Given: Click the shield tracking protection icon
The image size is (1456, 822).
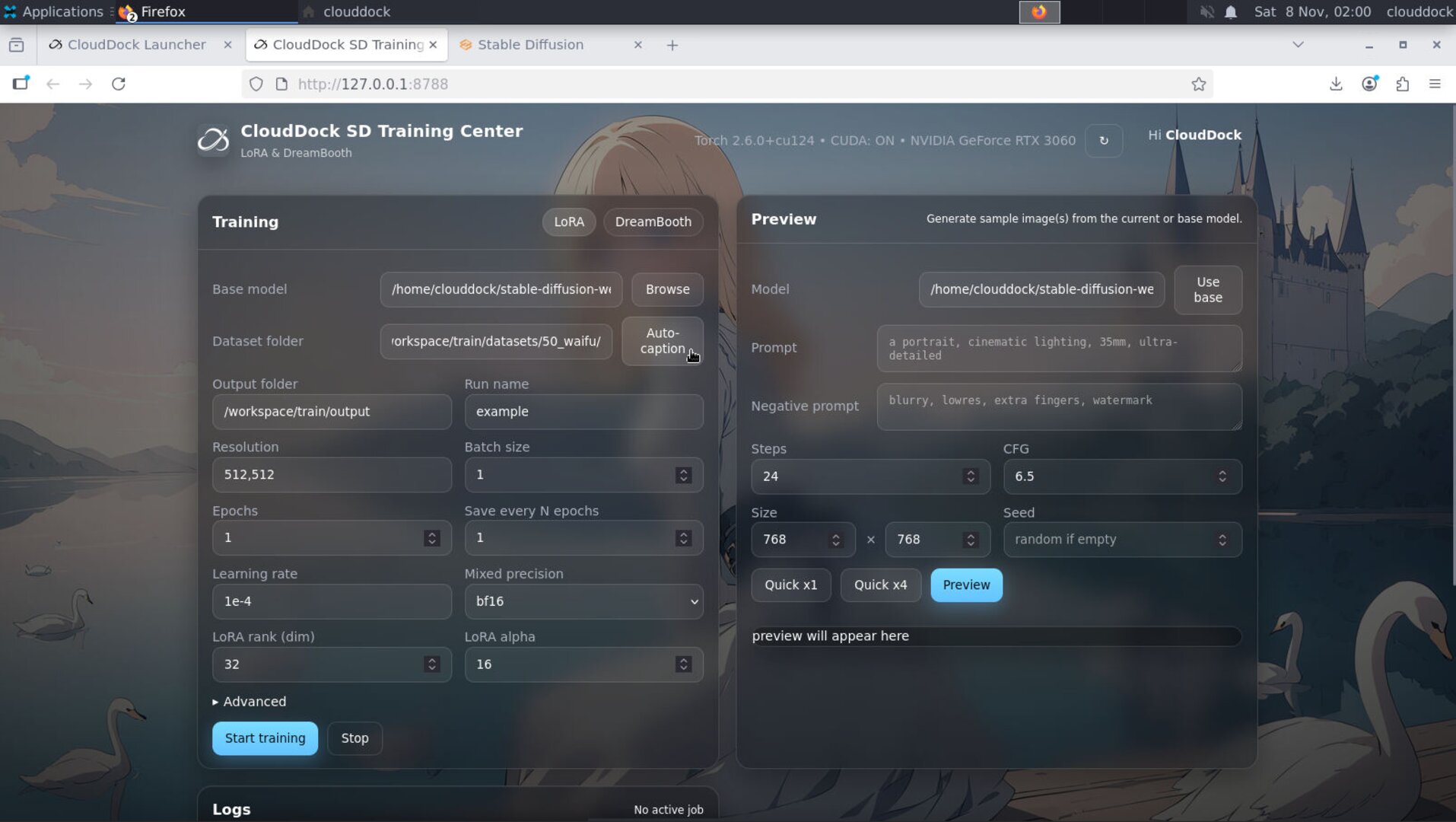Looking at the screenshot, I should (x=256, y=84).
